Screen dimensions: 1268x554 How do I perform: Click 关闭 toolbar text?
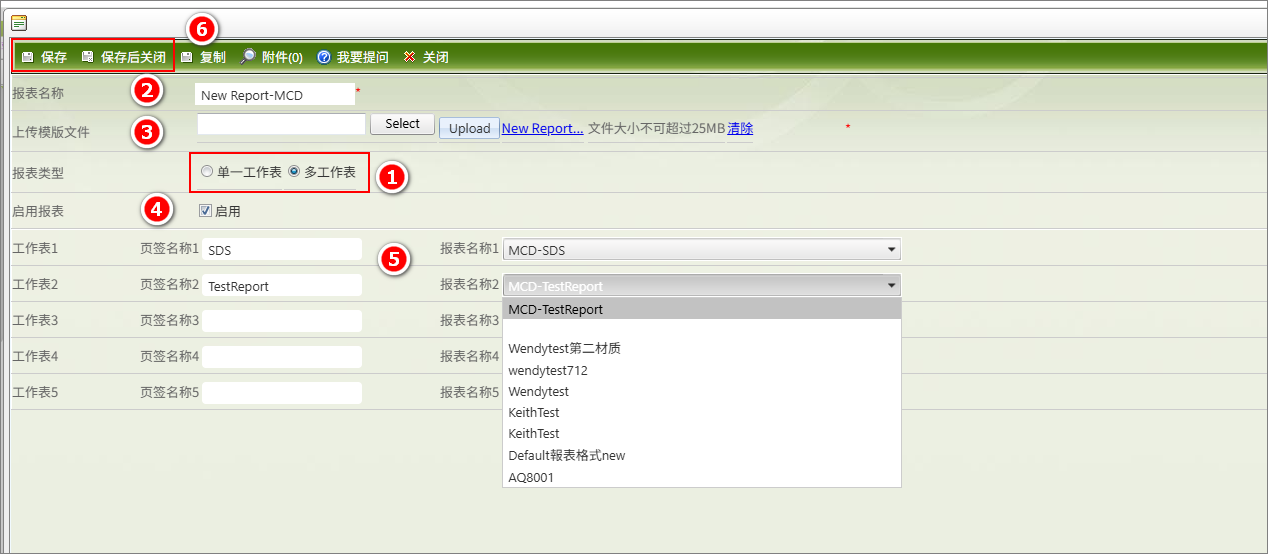[436, 57]
